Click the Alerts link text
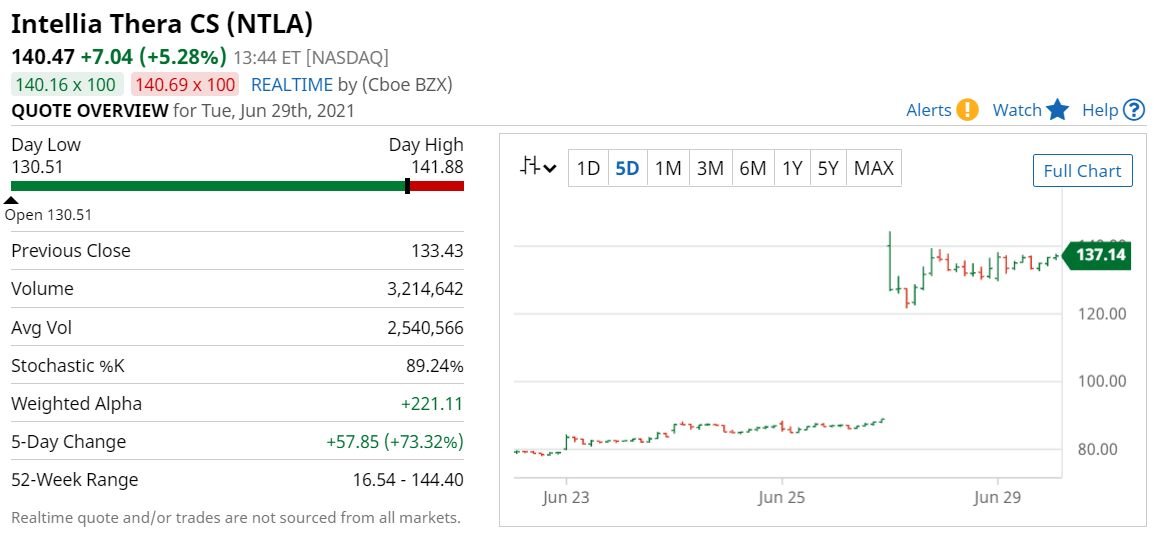 click(929, 110)
